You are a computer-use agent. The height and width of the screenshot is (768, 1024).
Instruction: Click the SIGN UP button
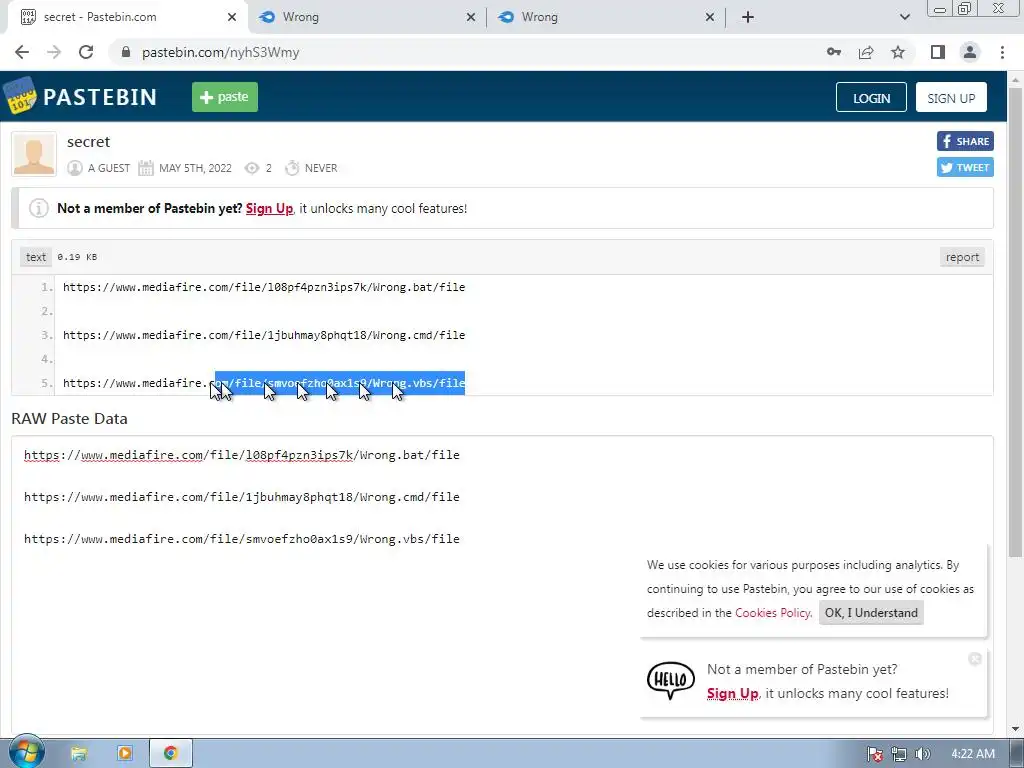coord(951,97)
